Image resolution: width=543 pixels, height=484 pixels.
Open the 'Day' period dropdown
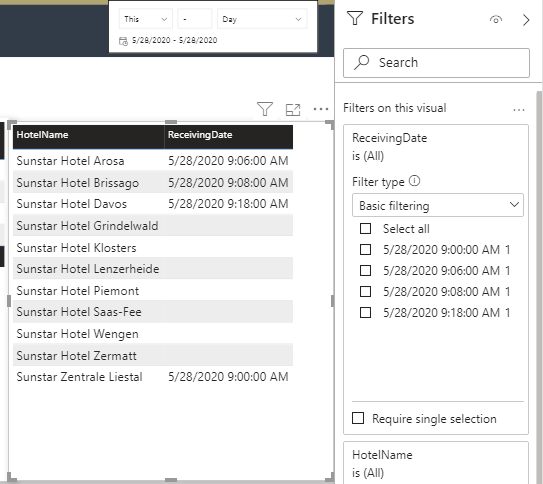pos(262,19)
